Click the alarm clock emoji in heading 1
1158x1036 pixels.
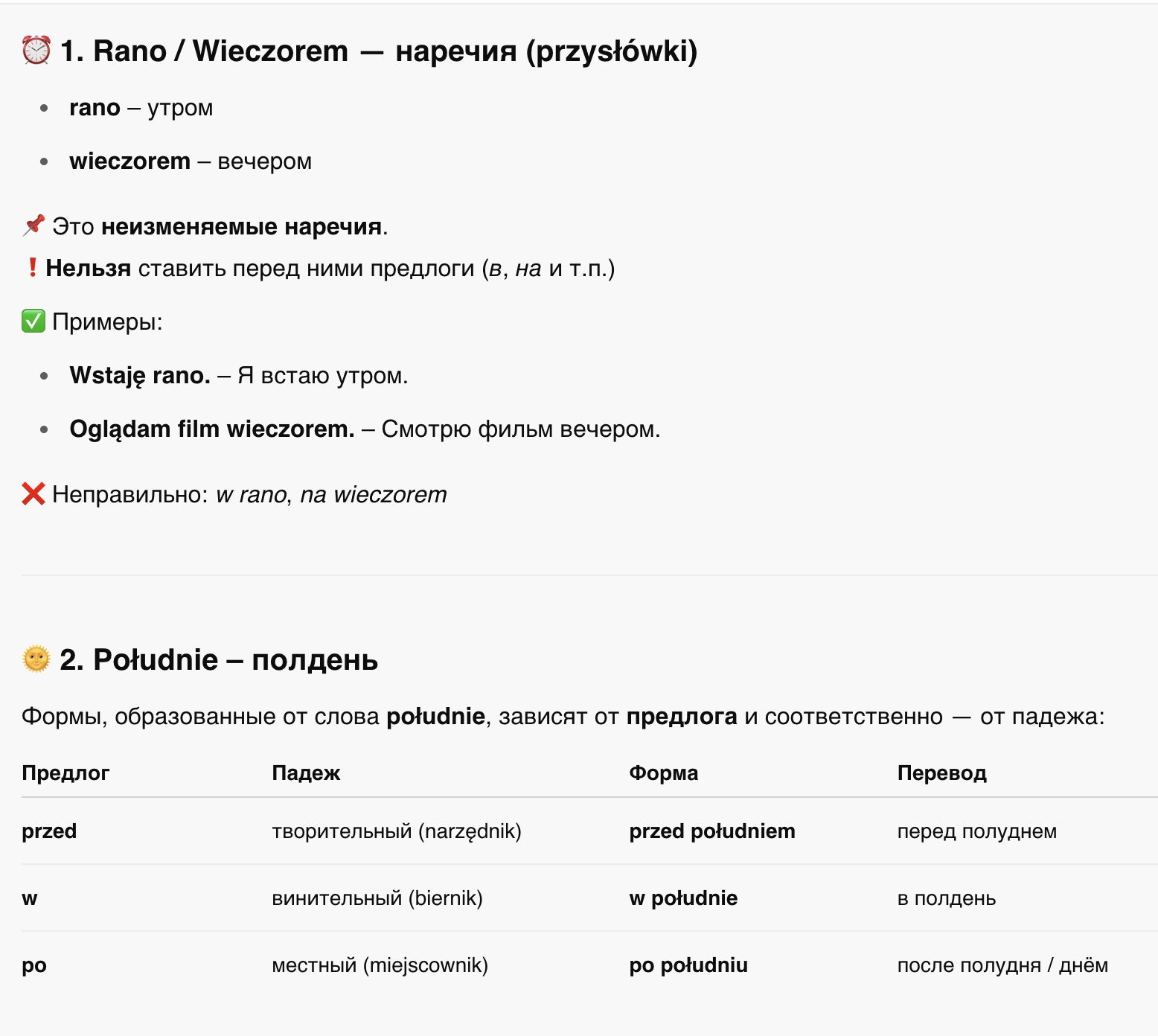(x=36, y=51)
